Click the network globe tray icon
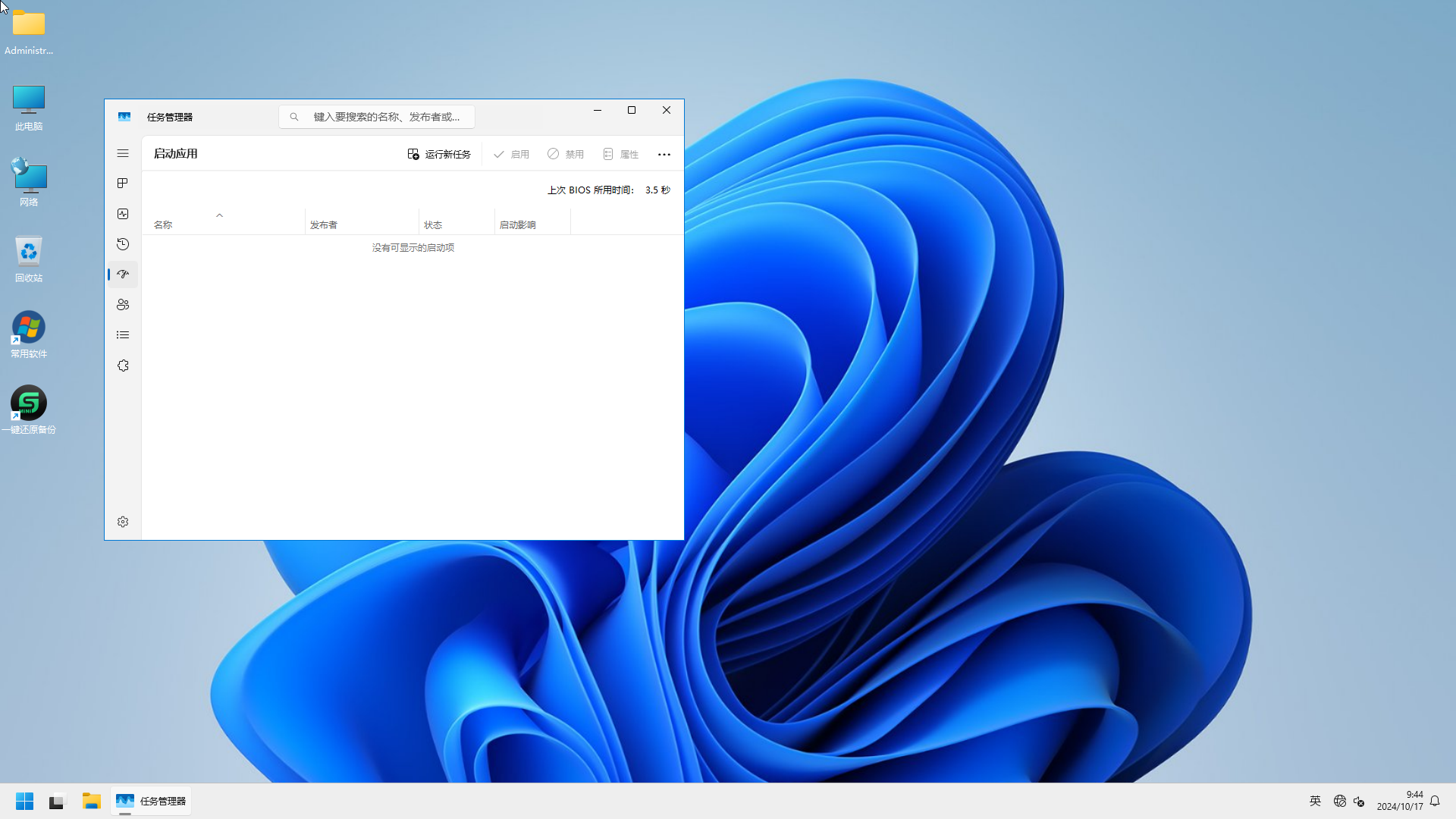 [1340, 801]
